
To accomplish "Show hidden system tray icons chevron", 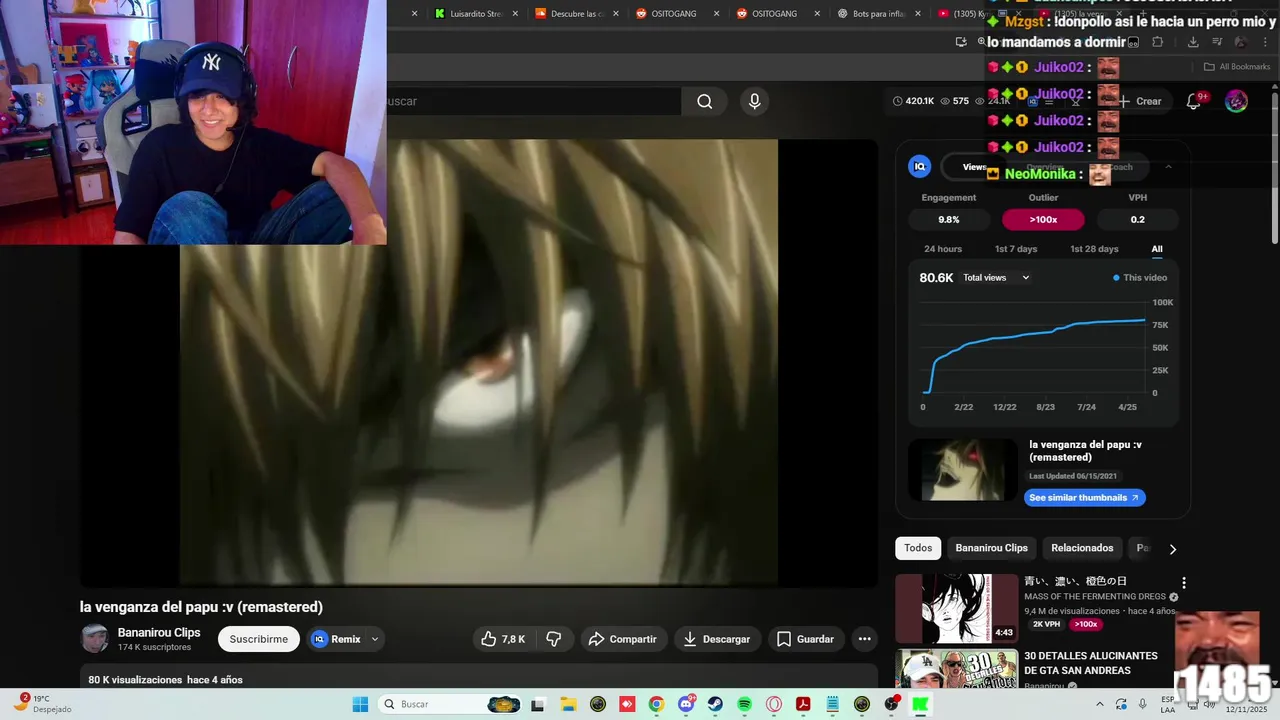I will coord(1100,704).
